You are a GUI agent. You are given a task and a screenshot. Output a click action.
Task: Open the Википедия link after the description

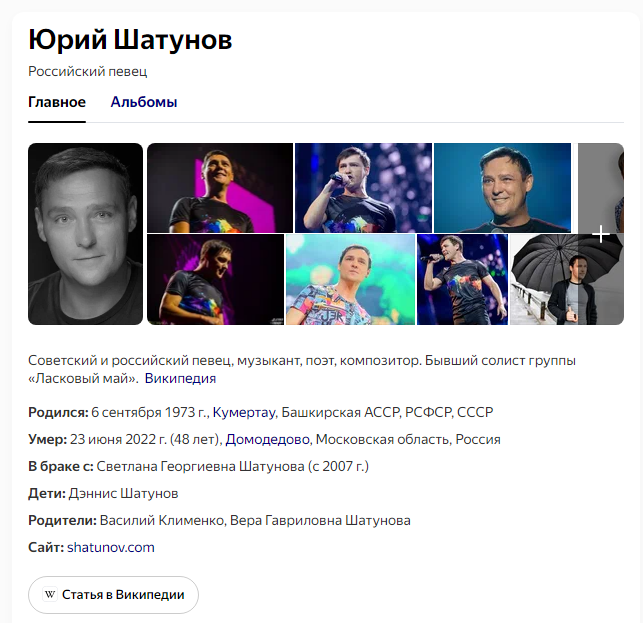tap(180, 378)
